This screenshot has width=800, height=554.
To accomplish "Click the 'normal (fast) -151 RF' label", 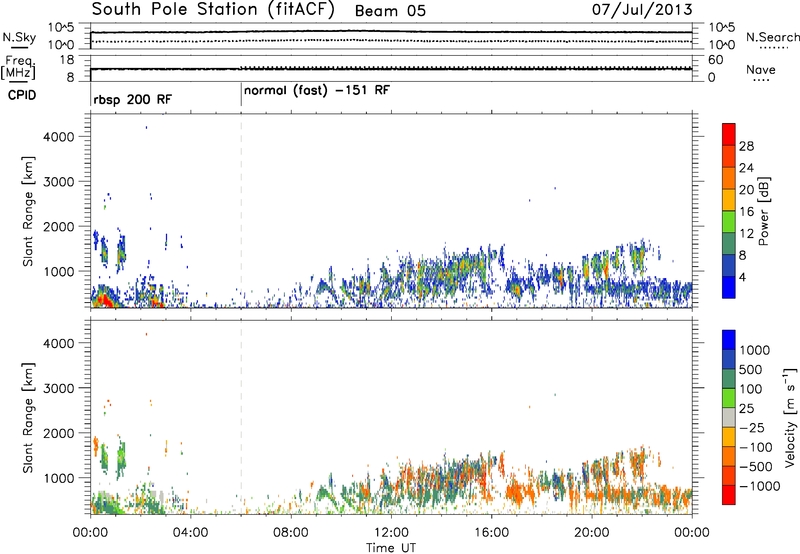I will point(317,91).
